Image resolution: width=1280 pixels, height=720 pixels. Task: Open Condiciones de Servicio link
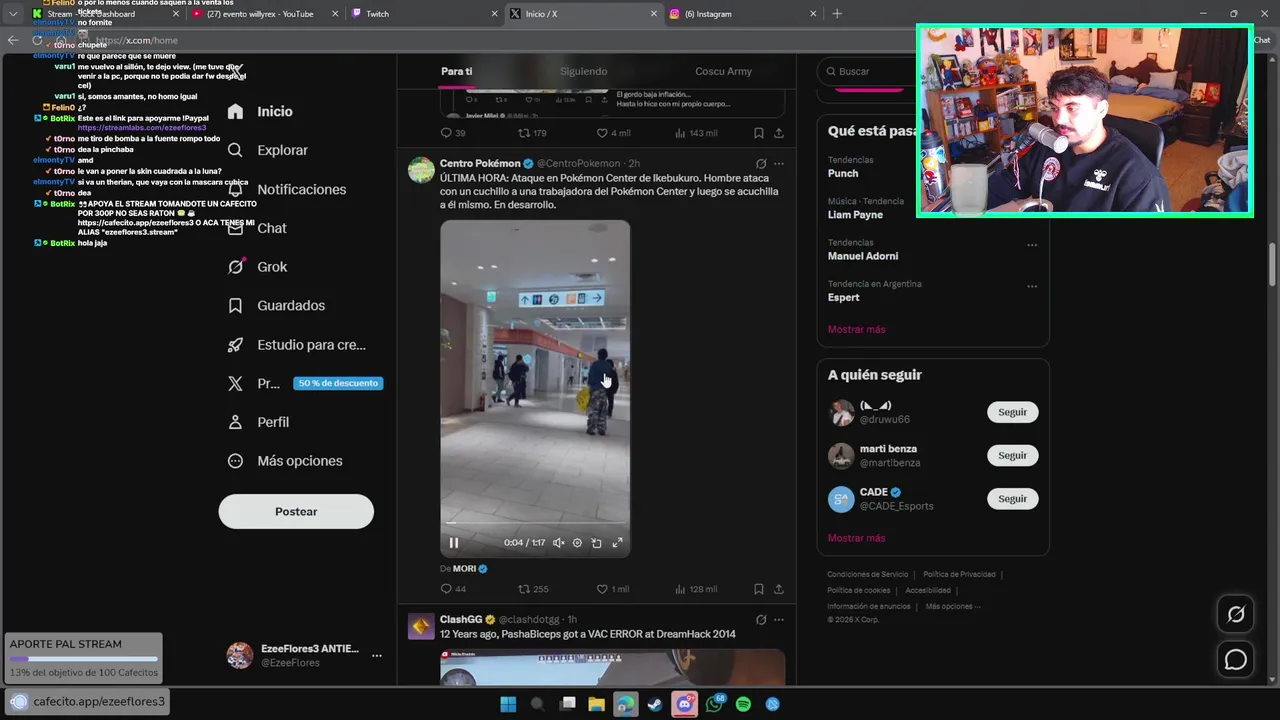pyautogui.click(x=867, y=574)
